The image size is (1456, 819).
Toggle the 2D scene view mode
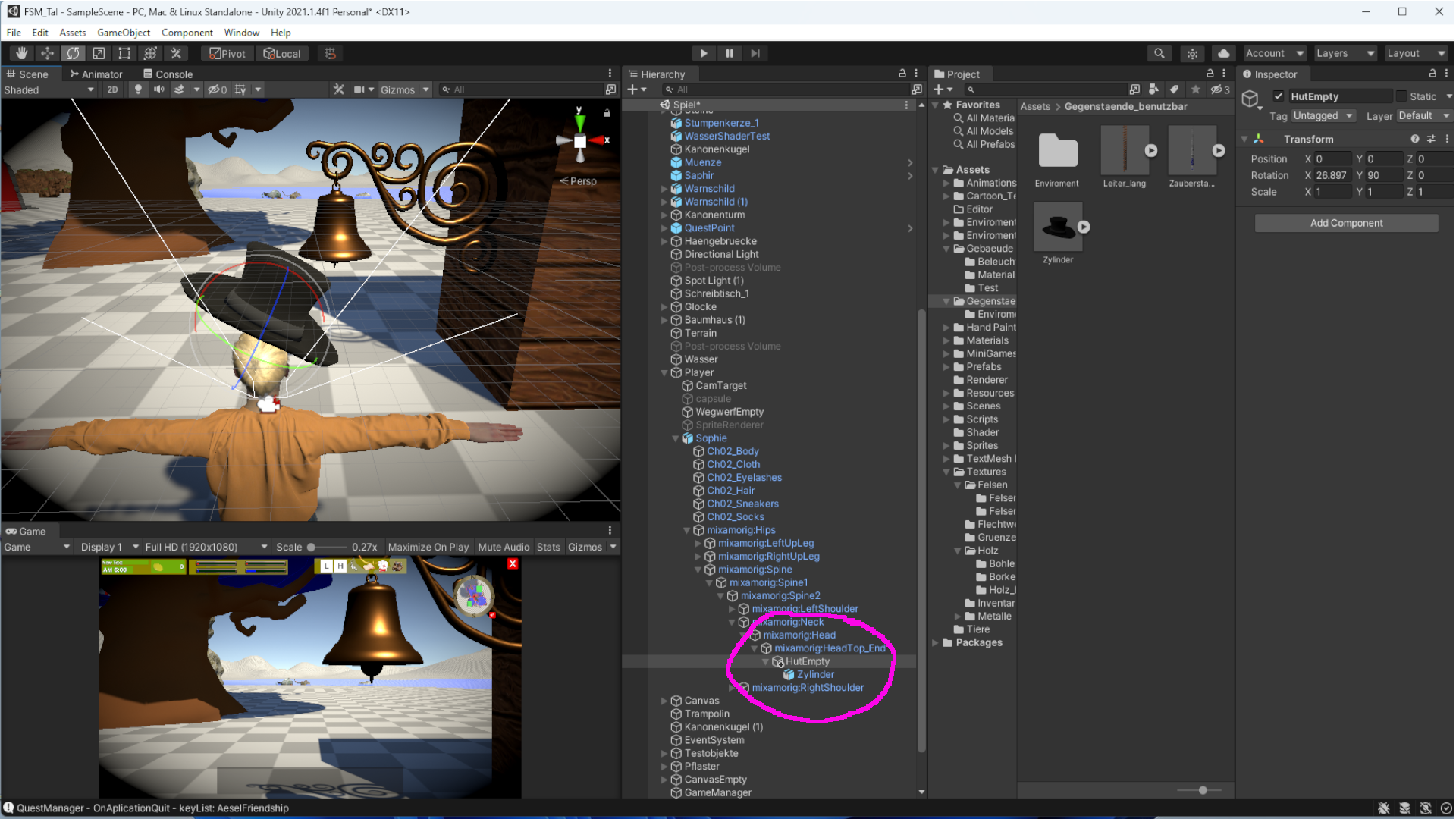point(112,89)
